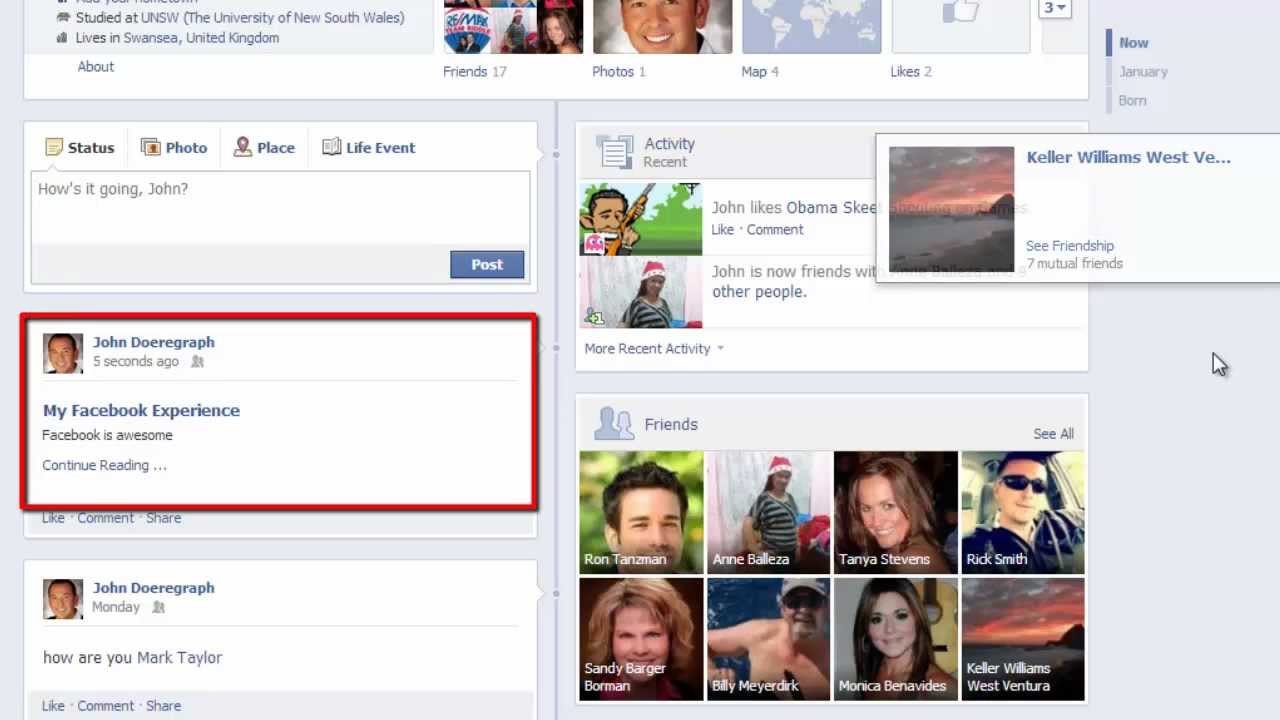Open hovercard sunset profile picture
The height and width of the screenshot is (720, 1280).
coord(951,209)
